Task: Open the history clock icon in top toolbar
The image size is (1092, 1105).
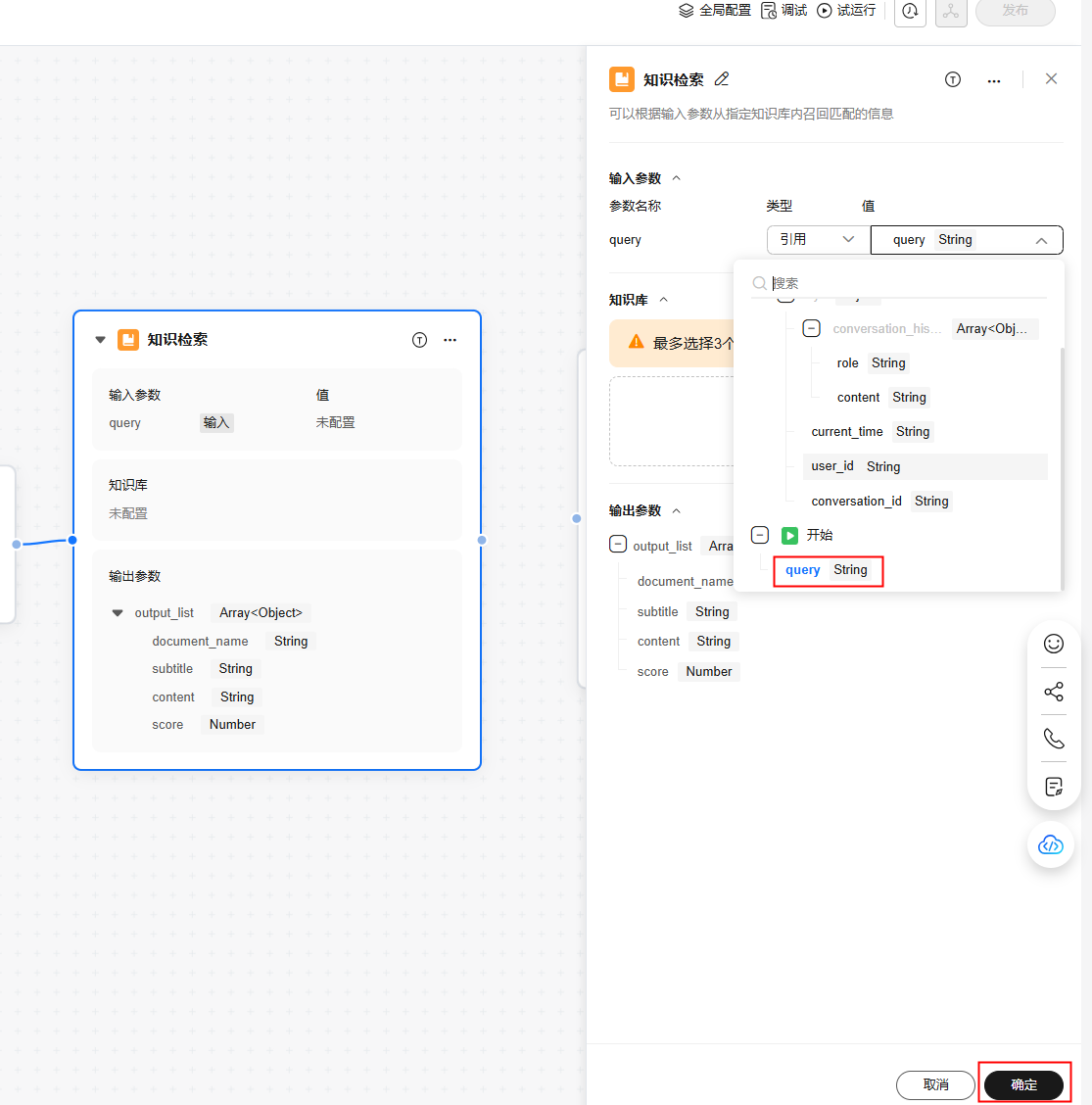Action: click(x=910, y=11)
